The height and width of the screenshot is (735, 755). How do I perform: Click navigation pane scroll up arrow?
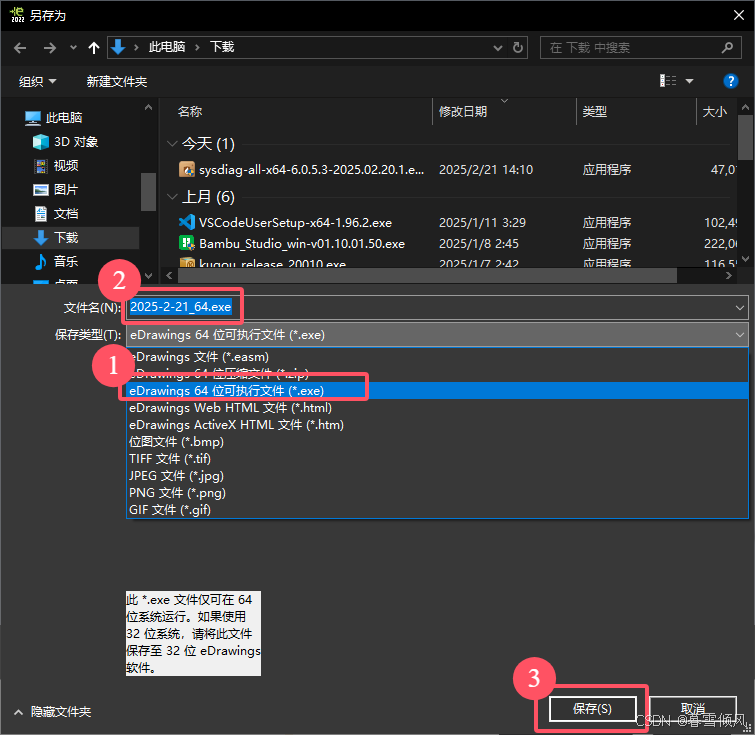[x=148, y=107]
